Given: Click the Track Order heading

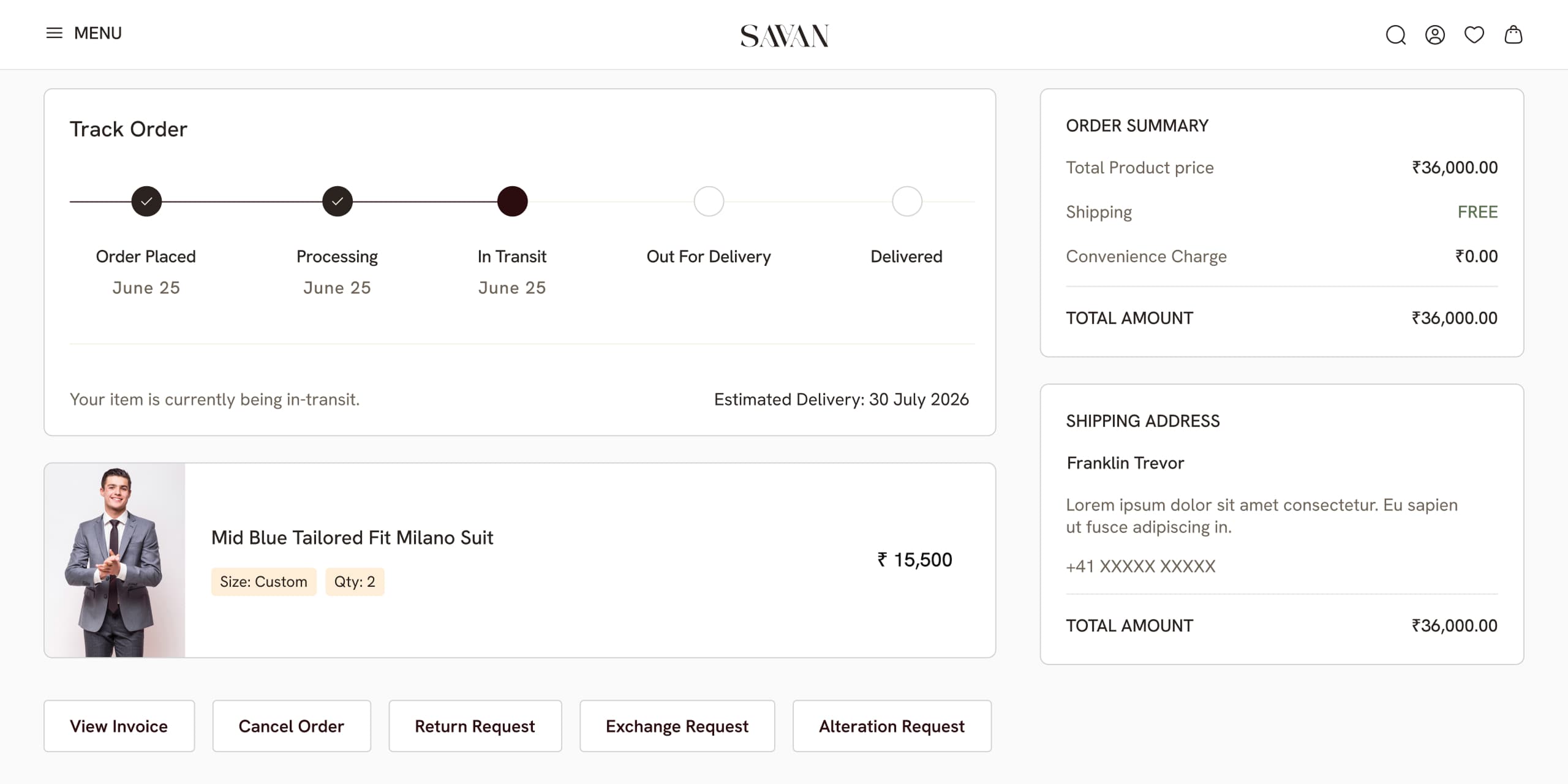Looking at the screenshot, I should [129, 129].
